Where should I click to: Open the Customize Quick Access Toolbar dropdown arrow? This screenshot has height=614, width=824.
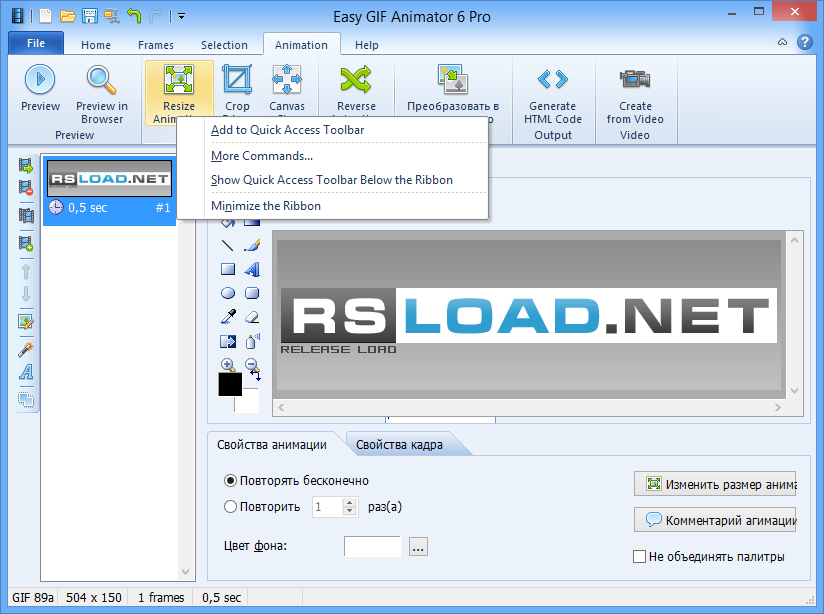click(x=181, y=16)
